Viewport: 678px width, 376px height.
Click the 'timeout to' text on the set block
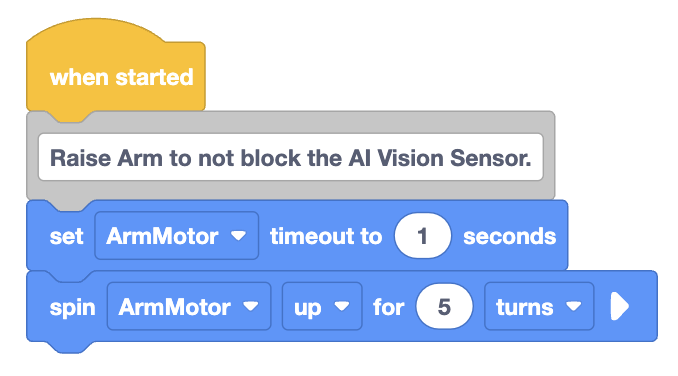click(326, 236)
